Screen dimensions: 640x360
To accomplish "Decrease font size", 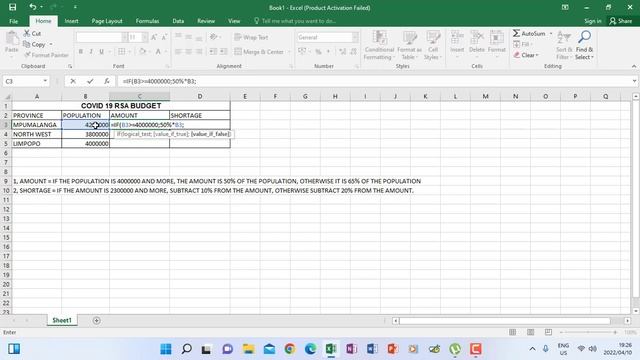I will click(x=164, y=37).
